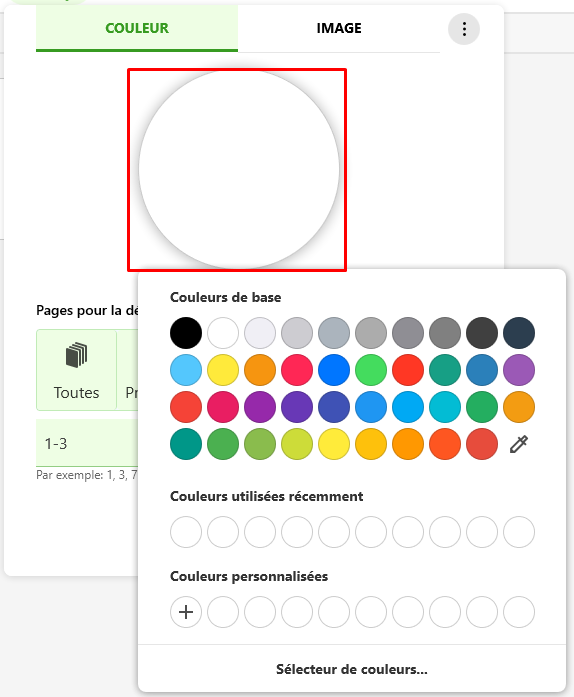Select the light sky-blue swatch in second row
The image size is (574, 697).
[x=186, y=370]
